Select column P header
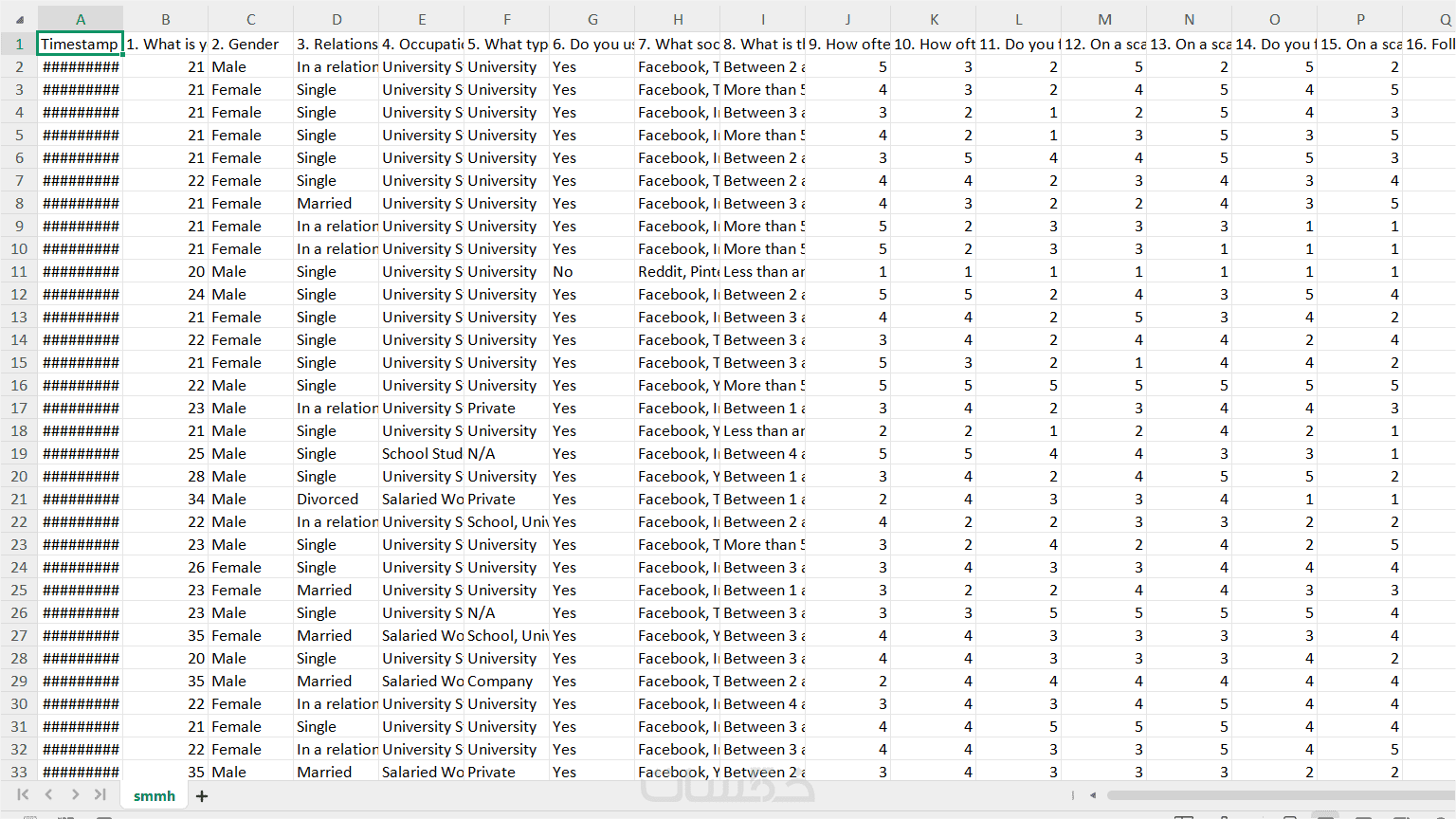This screenshot has height=819, width=1456. [x=1360, y=19]
